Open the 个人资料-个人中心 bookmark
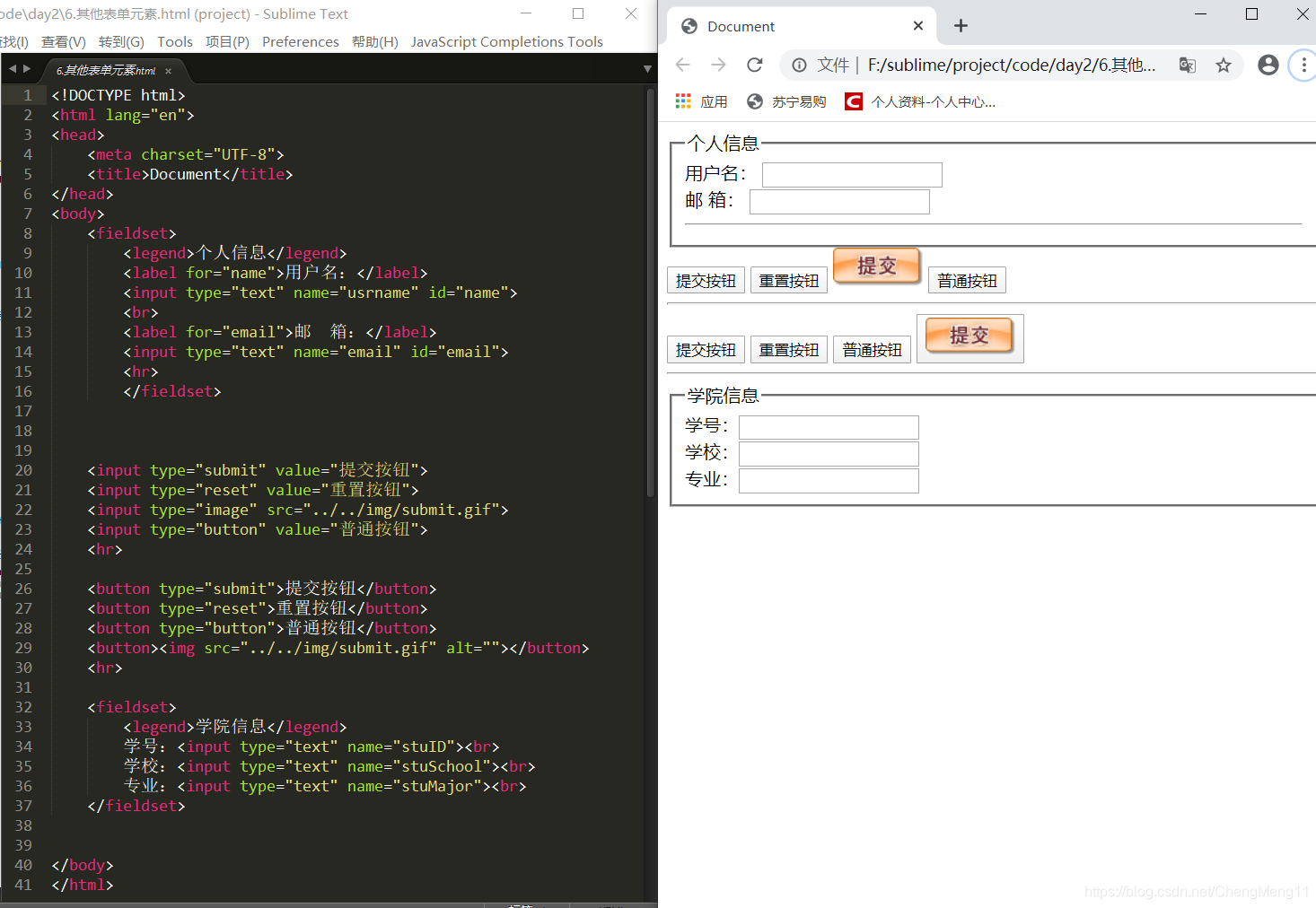Image resolution: width=1316 pixels, height=908 pixels. click(x=920, y=101)
